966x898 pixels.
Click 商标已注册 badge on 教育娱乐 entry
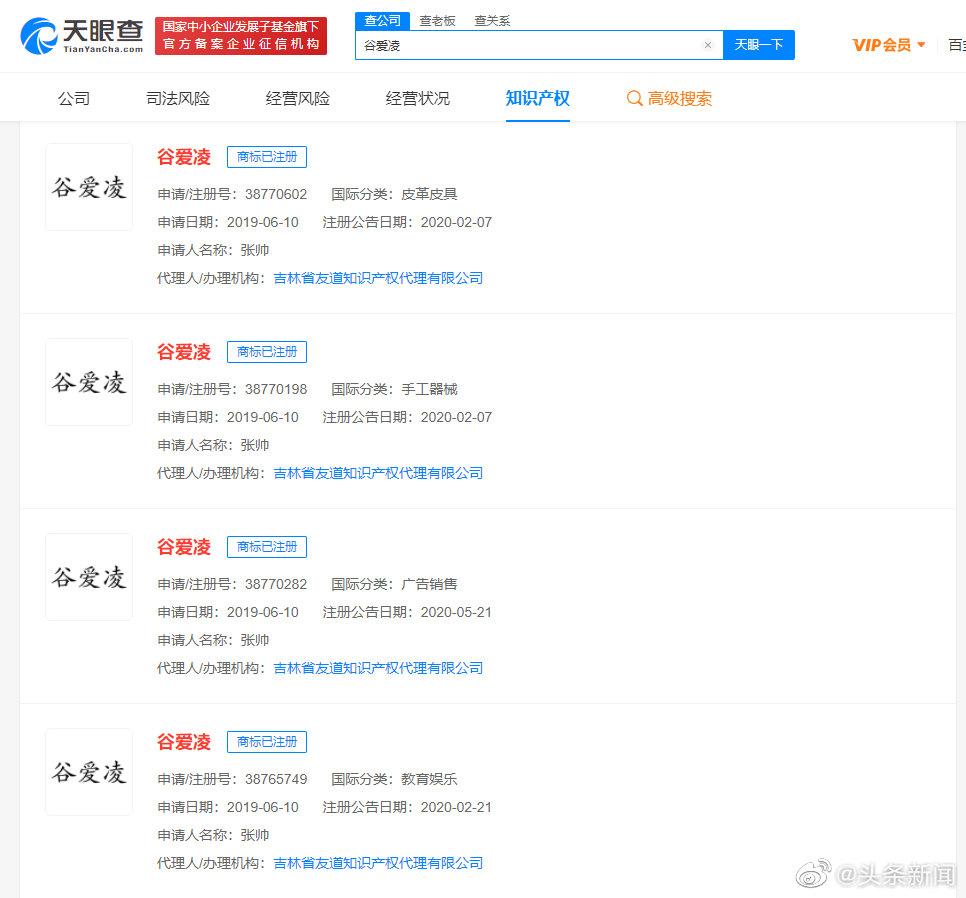(267, 742)
